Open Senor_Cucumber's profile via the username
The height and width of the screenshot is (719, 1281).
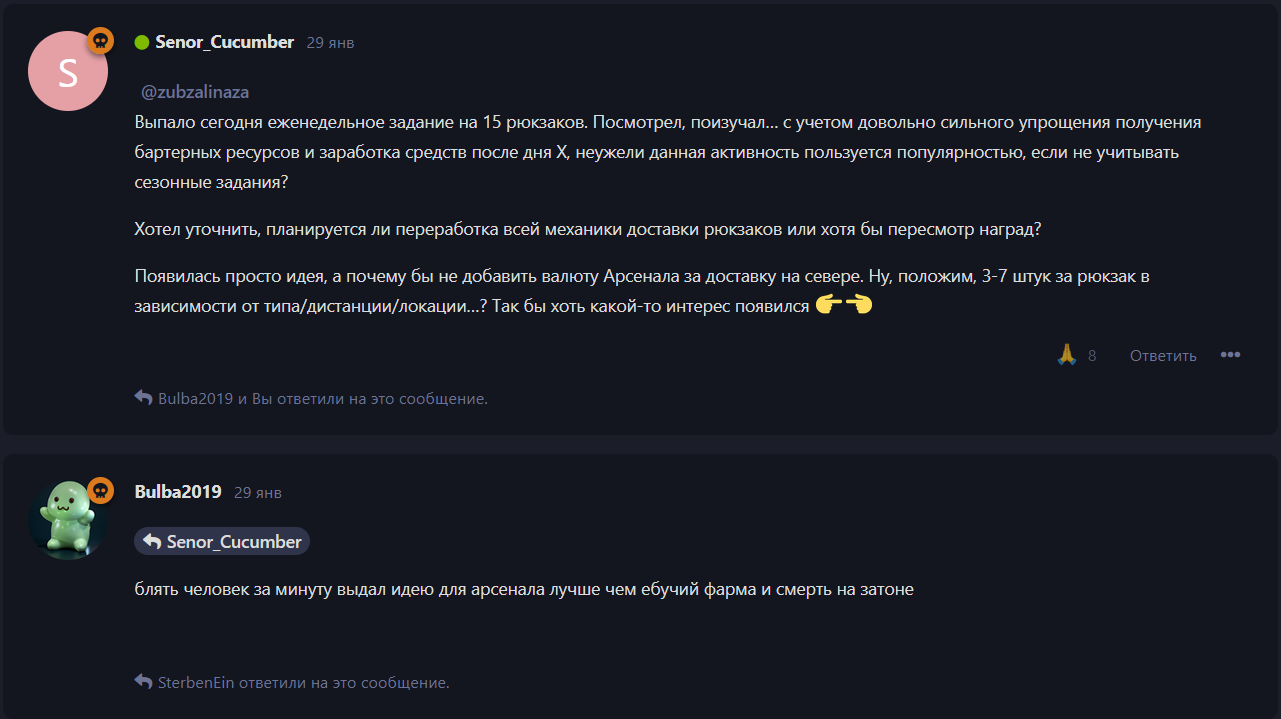224,42
